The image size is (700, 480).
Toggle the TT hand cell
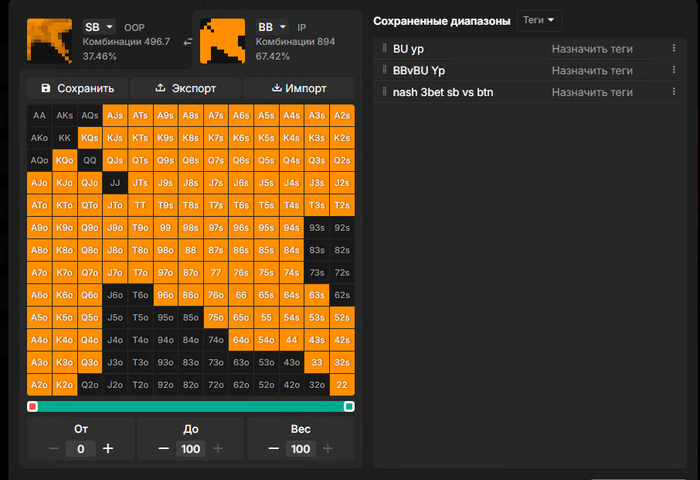(140, 205)
